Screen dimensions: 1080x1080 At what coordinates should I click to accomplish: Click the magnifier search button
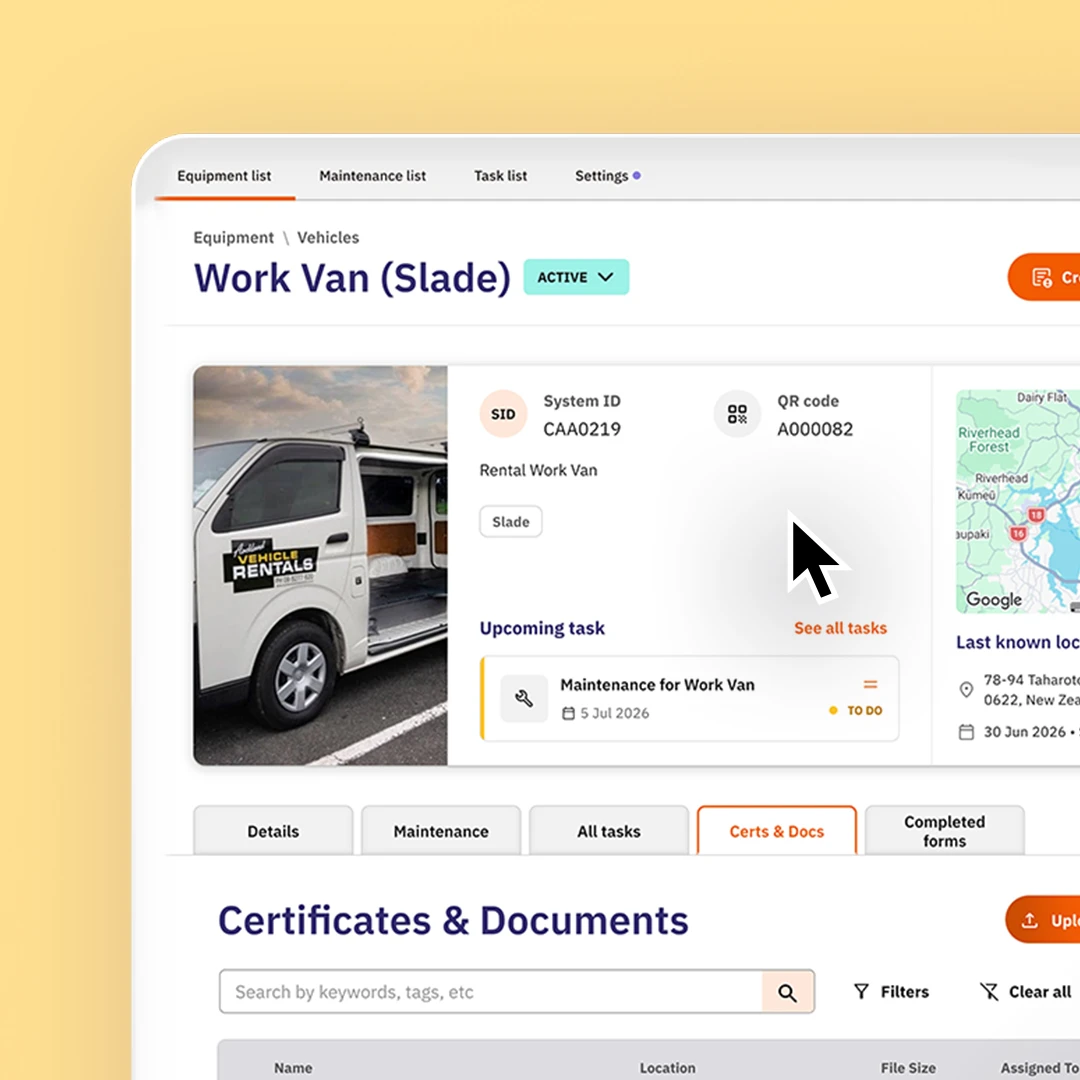click(788, 992)
